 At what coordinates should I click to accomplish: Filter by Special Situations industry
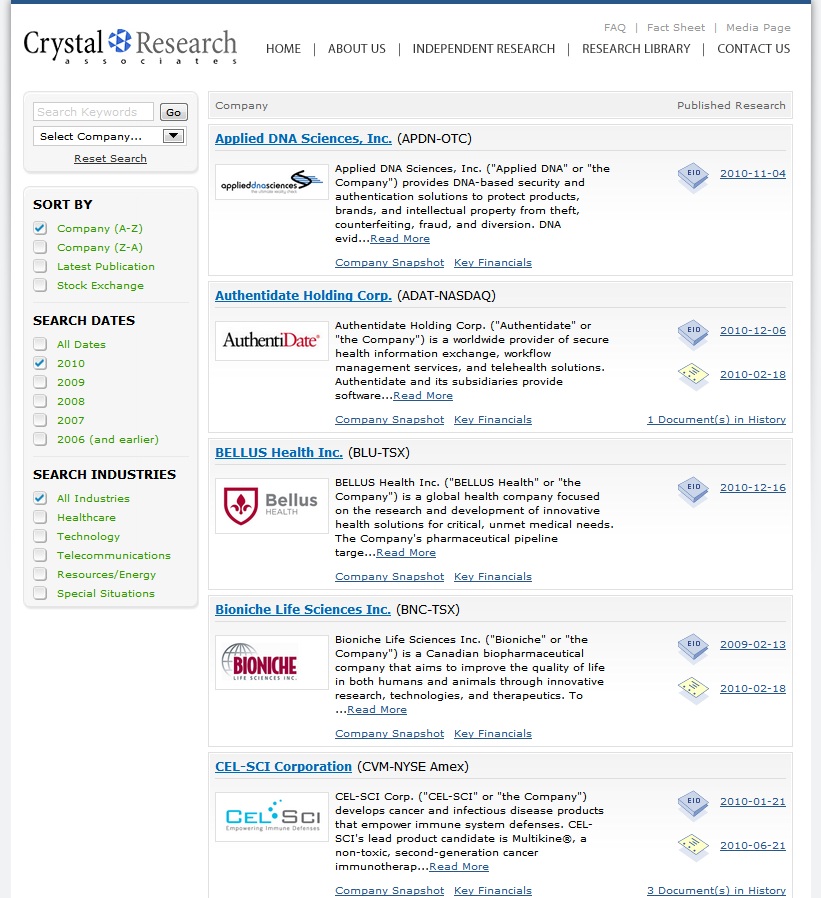coord(40,593)
